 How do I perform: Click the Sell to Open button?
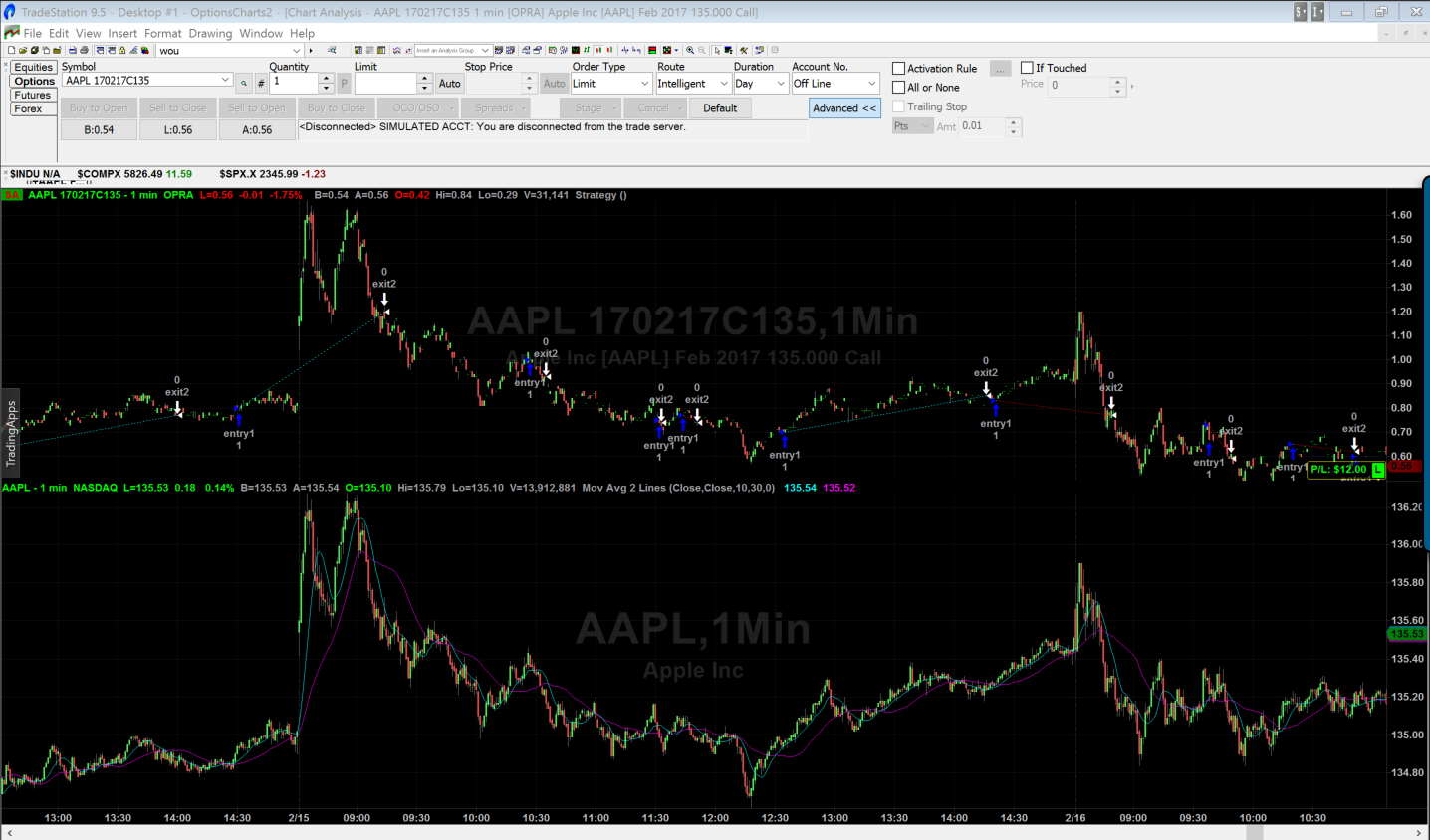pos(257,108)
